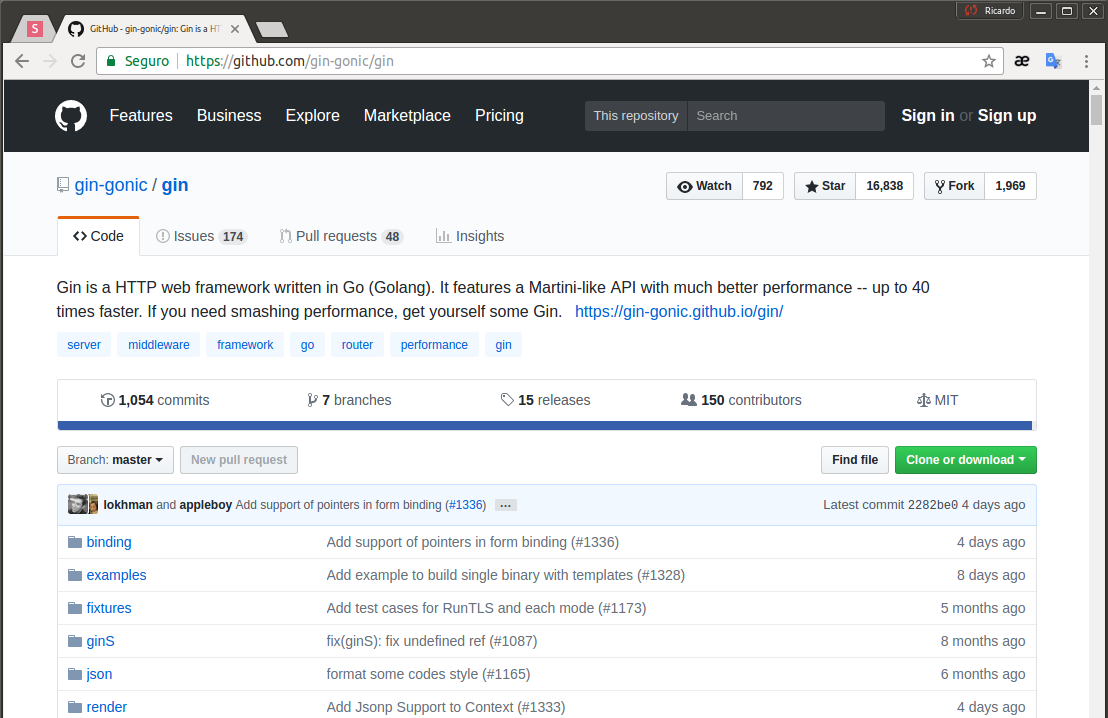Select the 'server' topic tag
This screenshot has height=718, width=1108.
click(84, 345)
